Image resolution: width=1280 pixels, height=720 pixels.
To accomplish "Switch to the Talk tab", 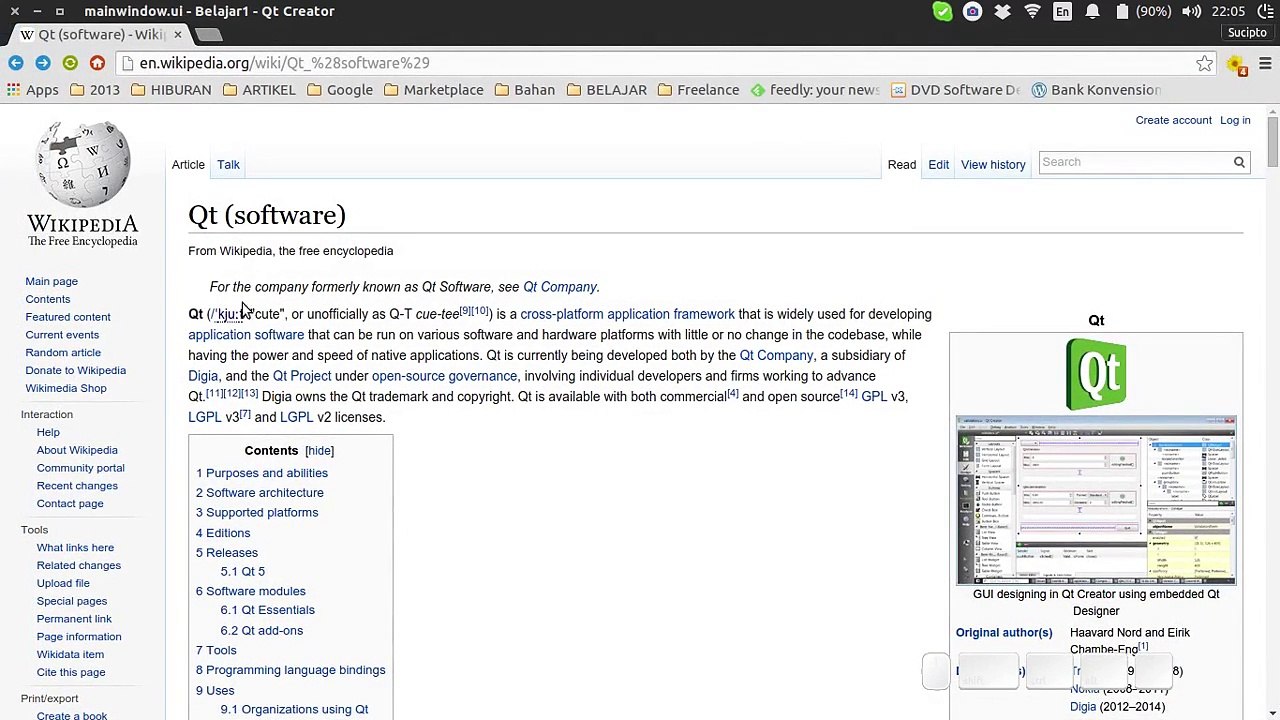I will (228, 165).
